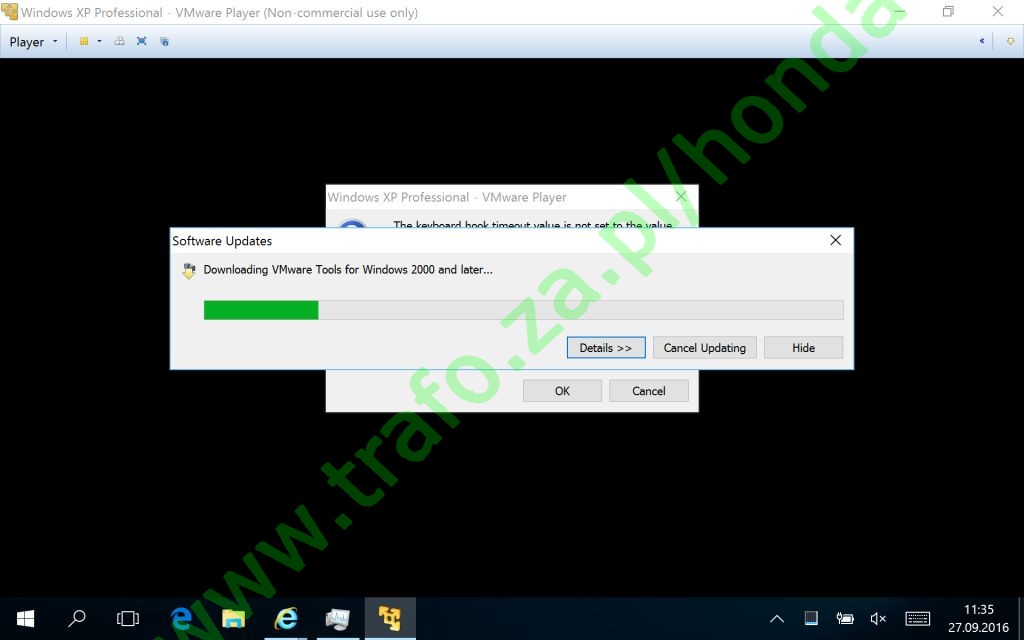Screen dimensions: 1024x640
Task: Close the VMware Player window
Action: 997,12
